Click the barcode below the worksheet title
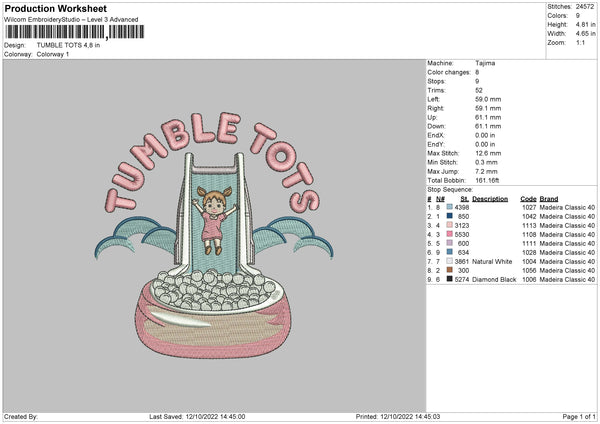This screenshot has height=424, width=600. coord(70,33)
